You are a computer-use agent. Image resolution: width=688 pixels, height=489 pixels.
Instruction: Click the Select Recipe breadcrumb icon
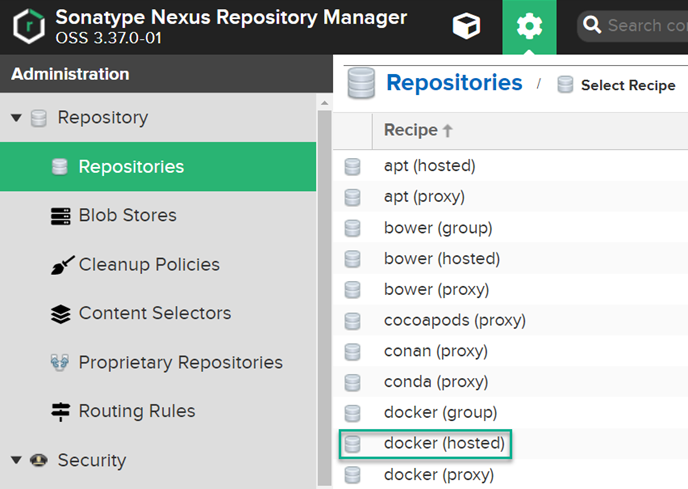pos(565,84)
